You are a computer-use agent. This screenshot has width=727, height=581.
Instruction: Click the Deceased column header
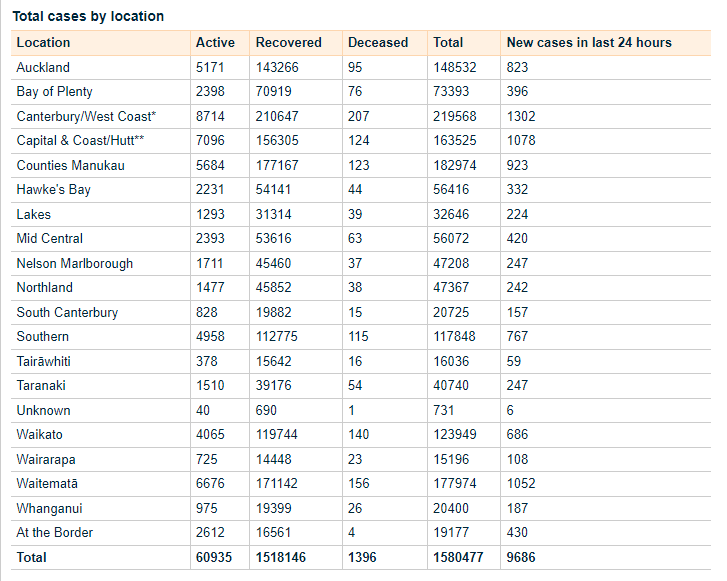click(x=377, y=42)
